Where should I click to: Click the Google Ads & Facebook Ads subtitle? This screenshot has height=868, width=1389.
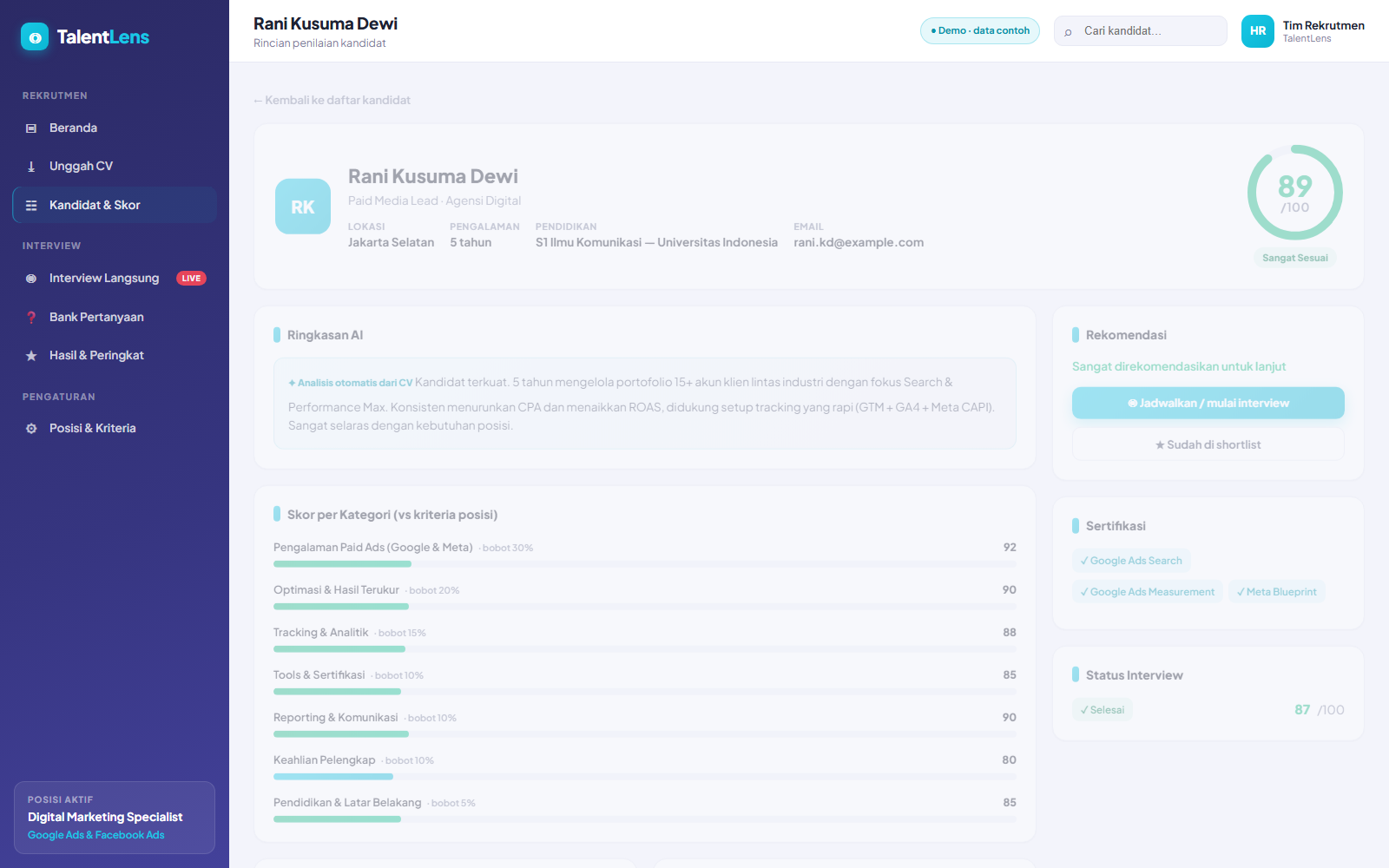click(x=96, y=835)
